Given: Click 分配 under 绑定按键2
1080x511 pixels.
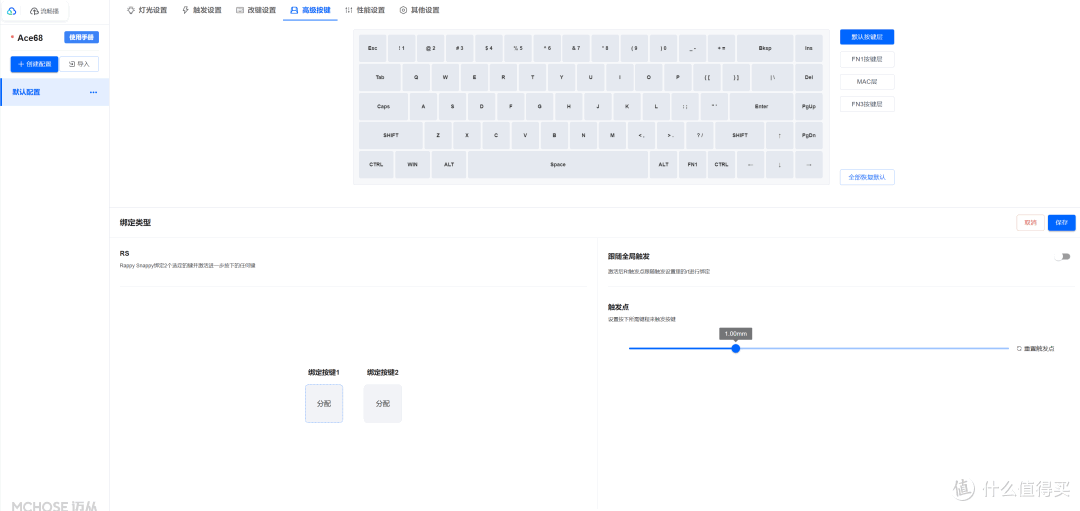Looking at the screenshot, I should [x=382, y=404].
